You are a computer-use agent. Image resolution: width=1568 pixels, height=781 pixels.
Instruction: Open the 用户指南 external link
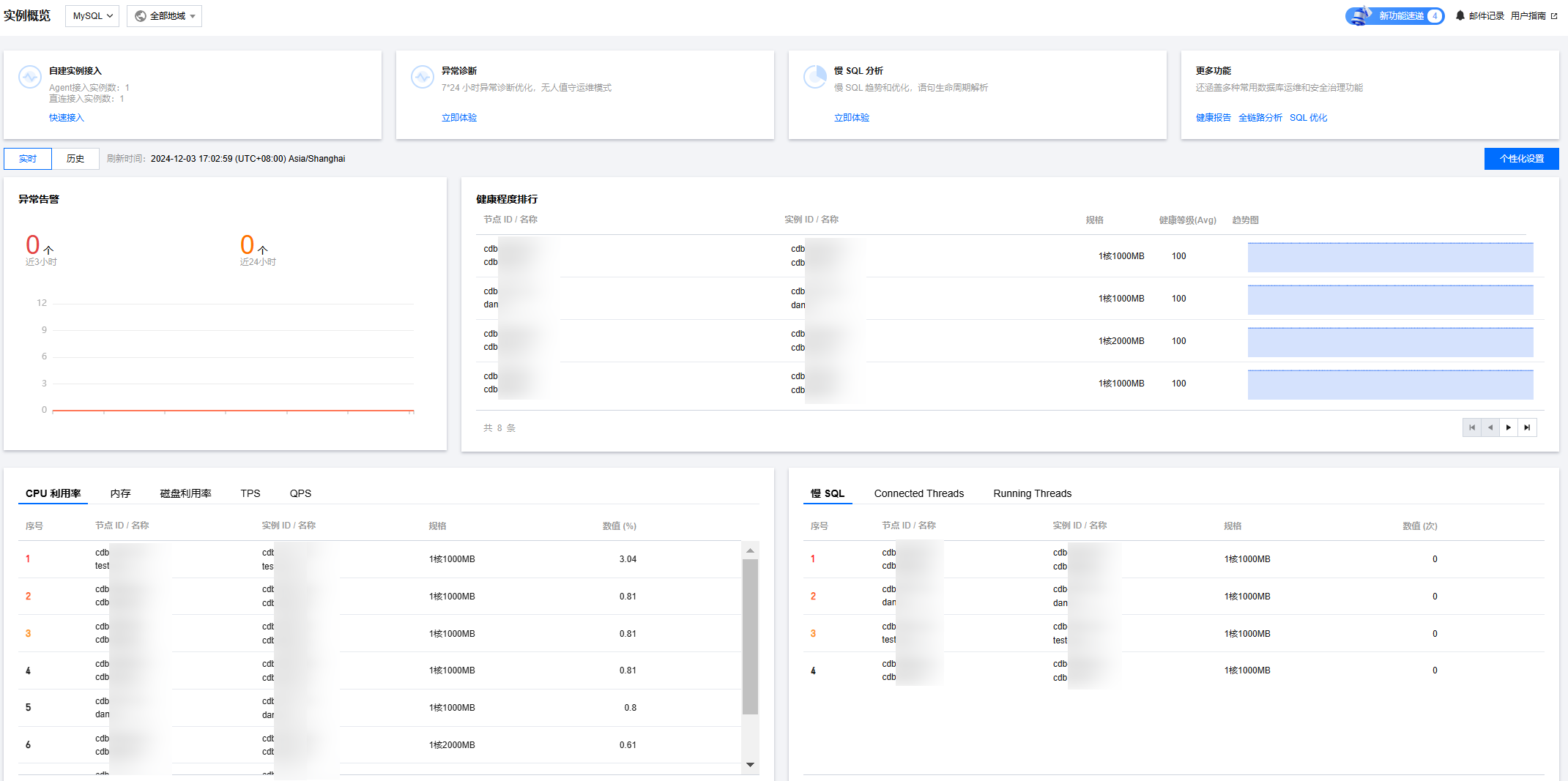[1534, 16]
